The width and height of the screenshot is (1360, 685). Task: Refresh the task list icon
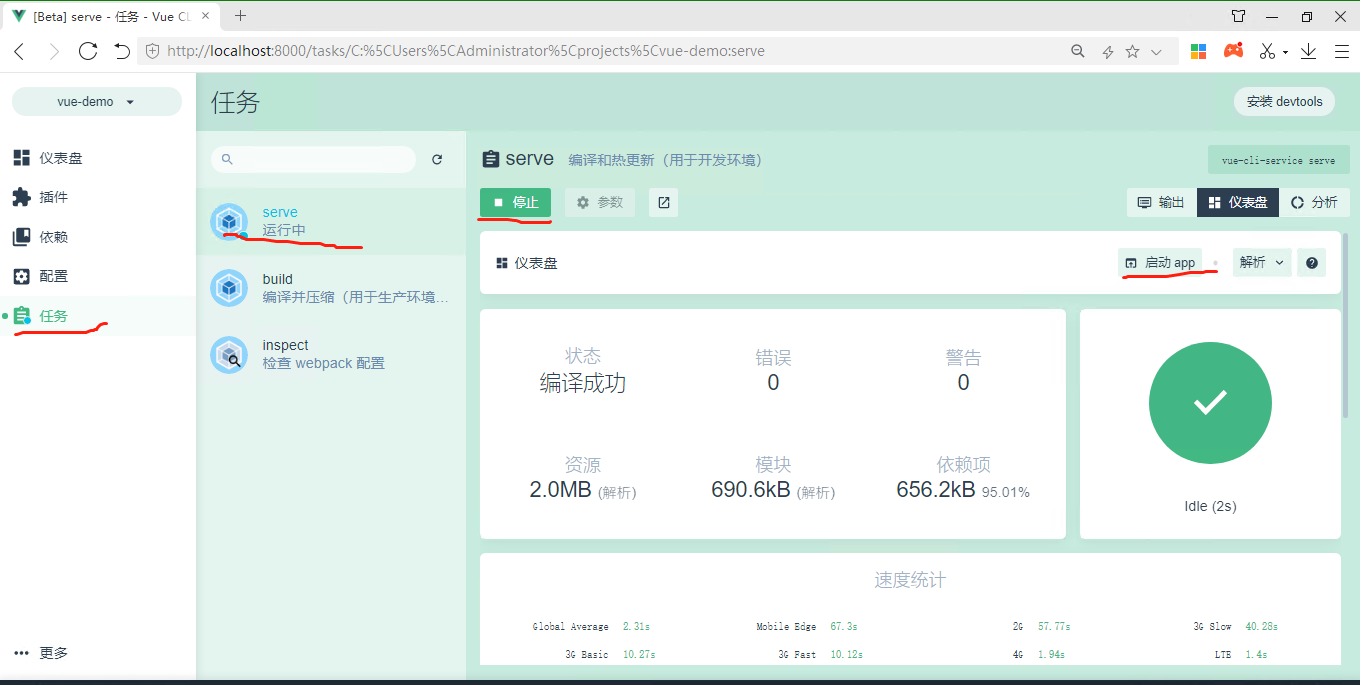pos(437,159)
